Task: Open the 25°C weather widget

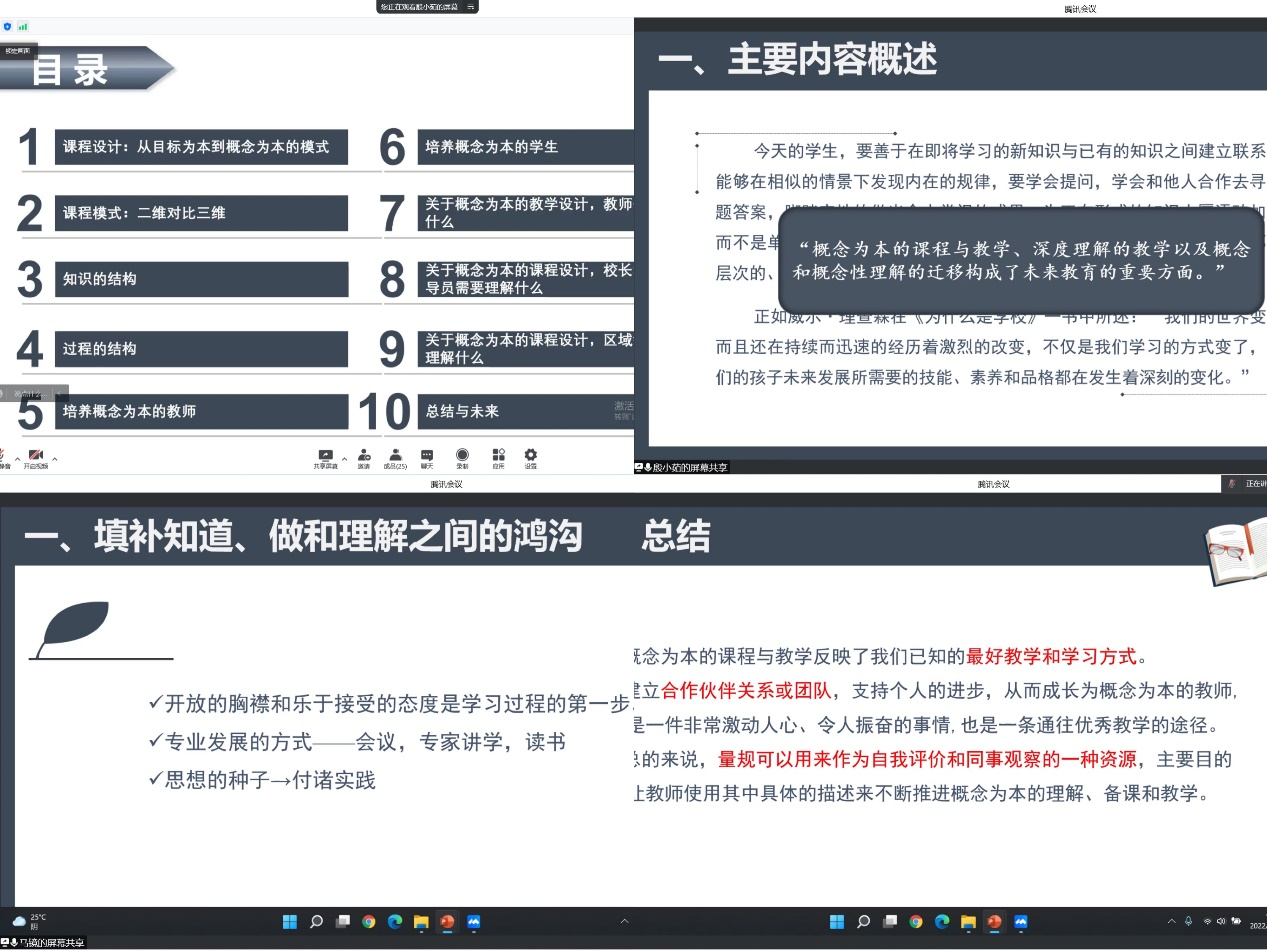Action: pos(30,921)
